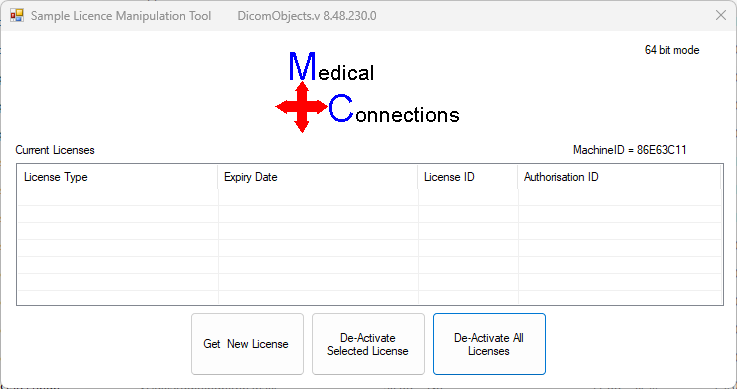The height and width of the screenshot is (389, 737).
Task: Click the Expiry Date column header
Action: click(x=318, y=177)
